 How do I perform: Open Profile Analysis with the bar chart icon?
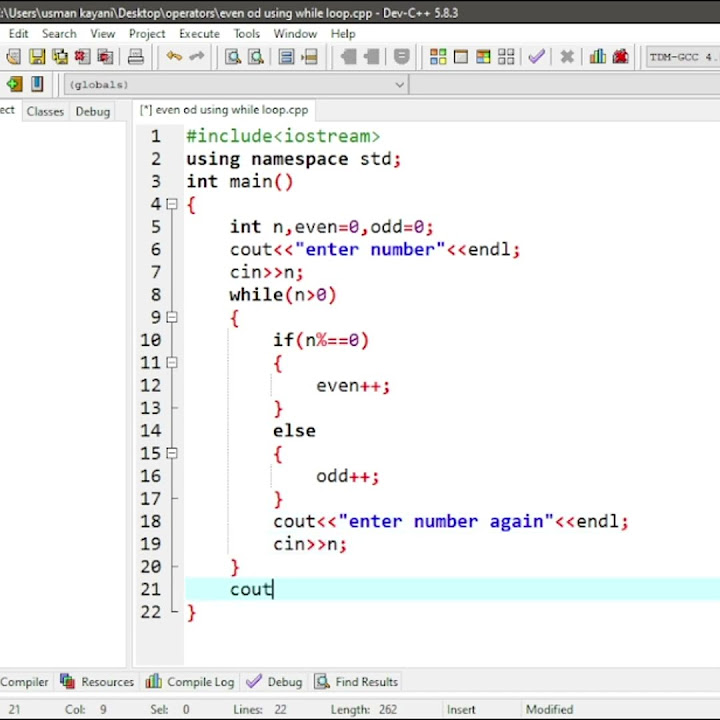tap(597, 57)
